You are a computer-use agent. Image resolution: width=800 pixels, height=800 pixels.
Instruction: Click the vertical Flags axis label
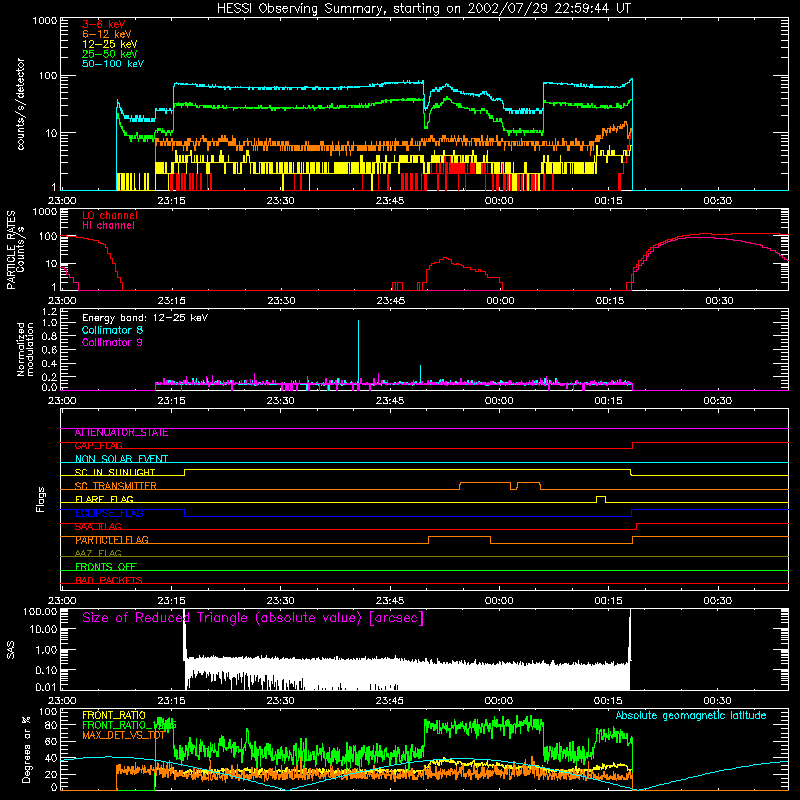tap(41, 499)
